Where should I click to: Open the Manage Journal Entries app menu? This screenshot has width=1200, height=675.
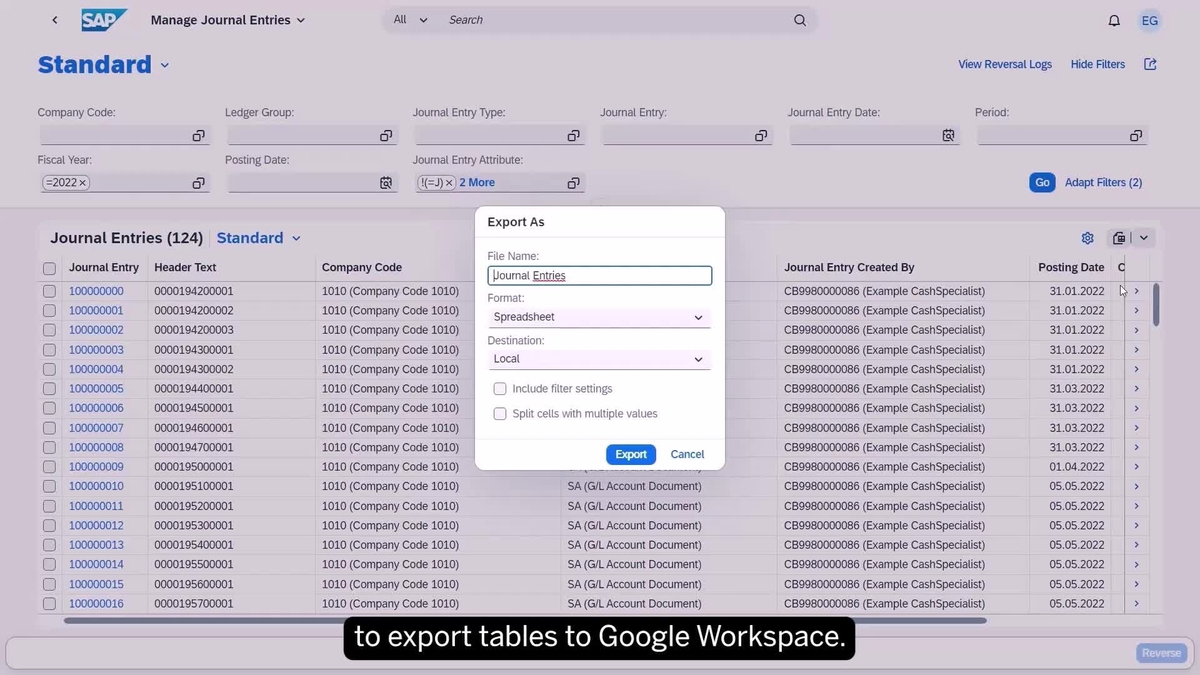coord(227,19)
